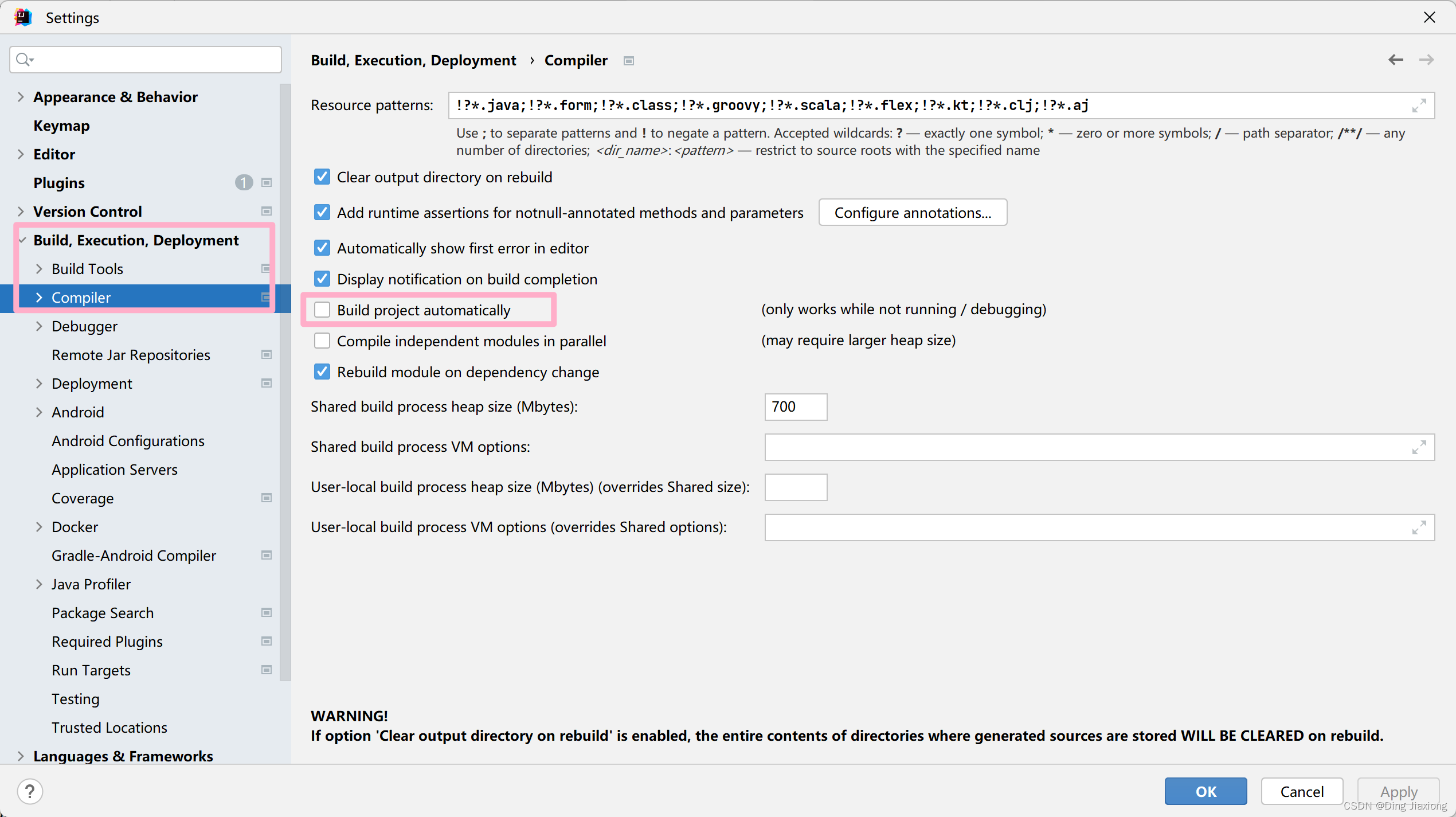Expand the Docker node
Viewport: 1456px width, 817px height.
coord(39,527)
